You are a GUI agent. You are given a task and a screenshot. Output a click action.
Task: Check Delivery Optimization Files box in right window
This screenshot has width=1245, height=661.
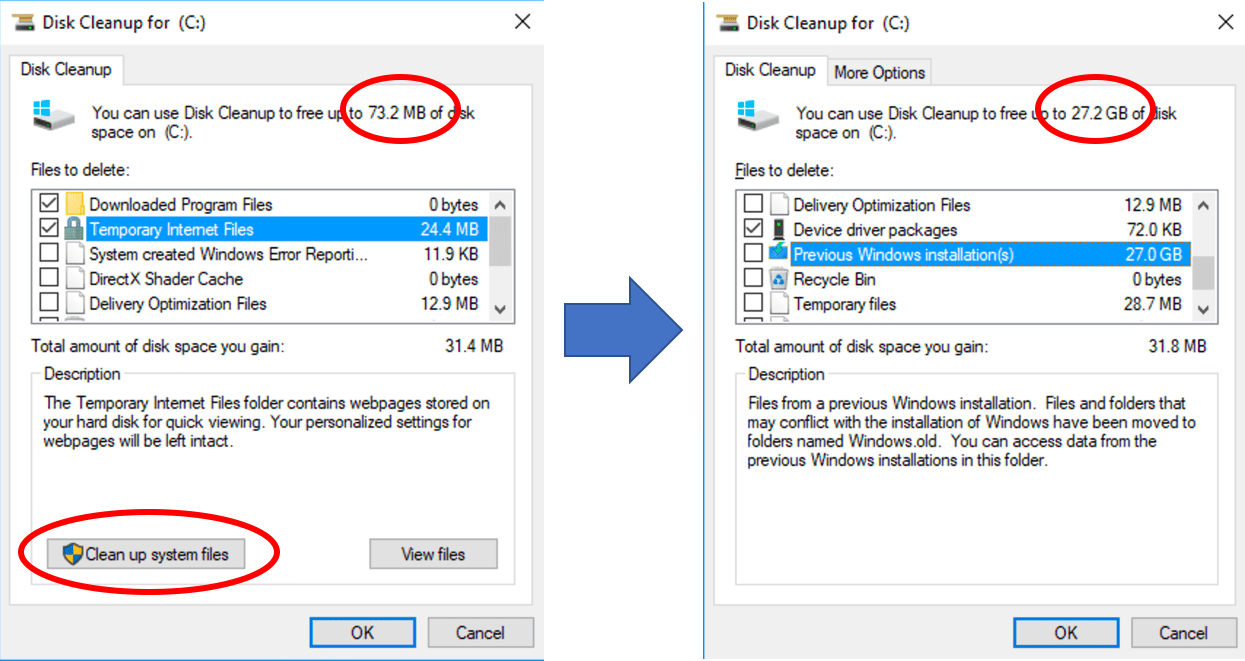click(753, 204)
